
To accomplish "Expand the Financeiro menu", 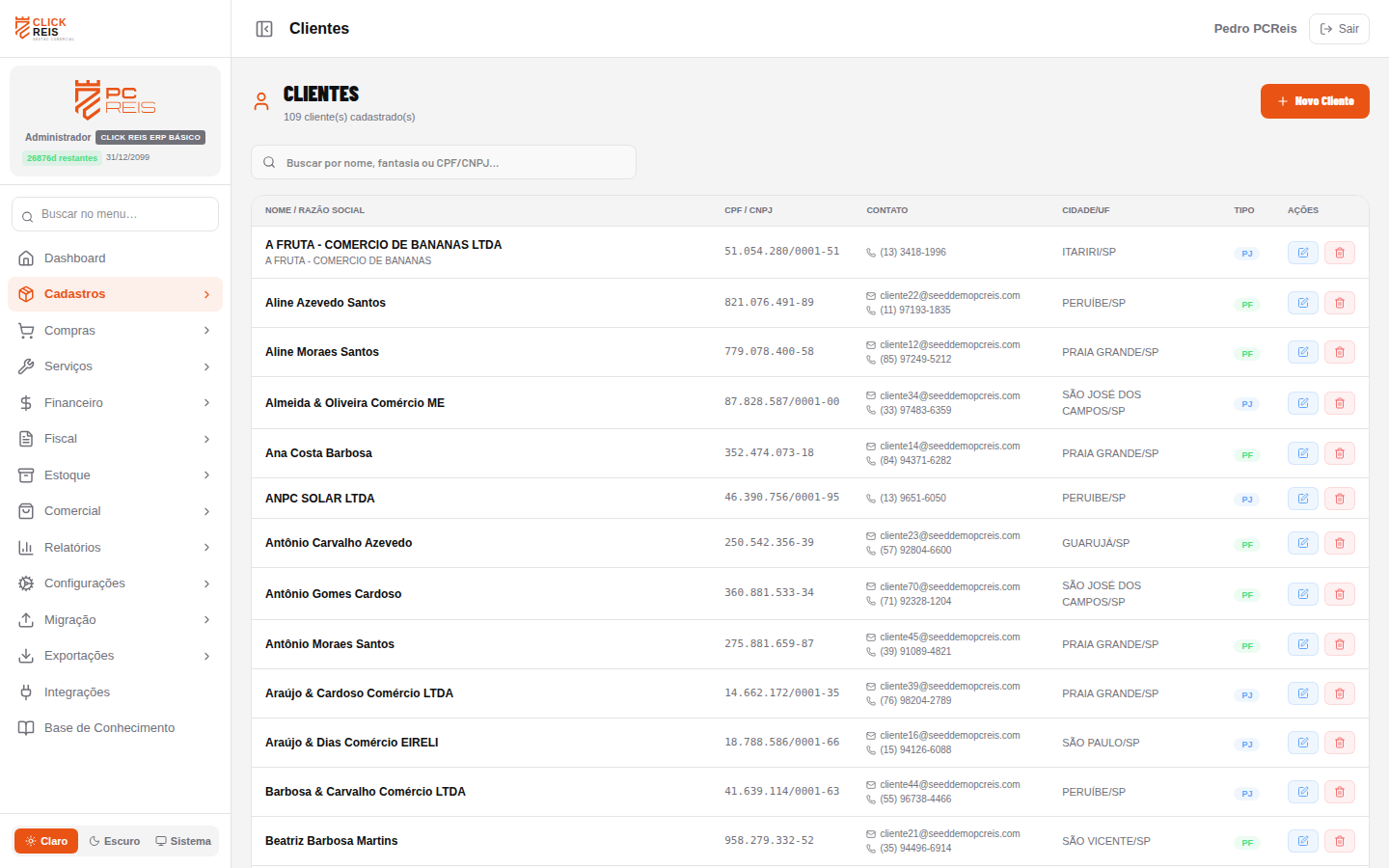I will pos(115,403).
